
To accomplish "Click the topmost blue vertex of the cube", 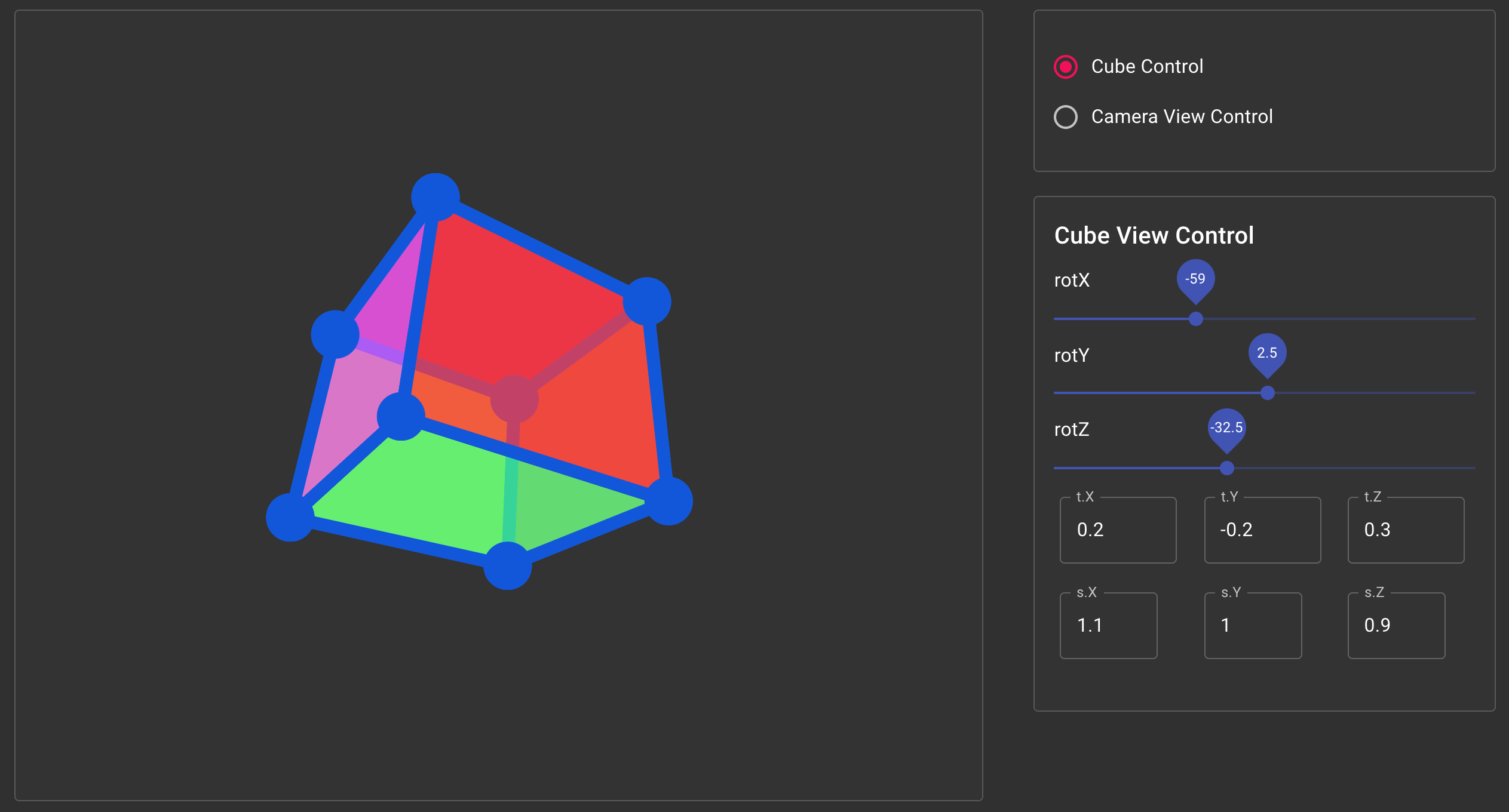I will 435,197.
